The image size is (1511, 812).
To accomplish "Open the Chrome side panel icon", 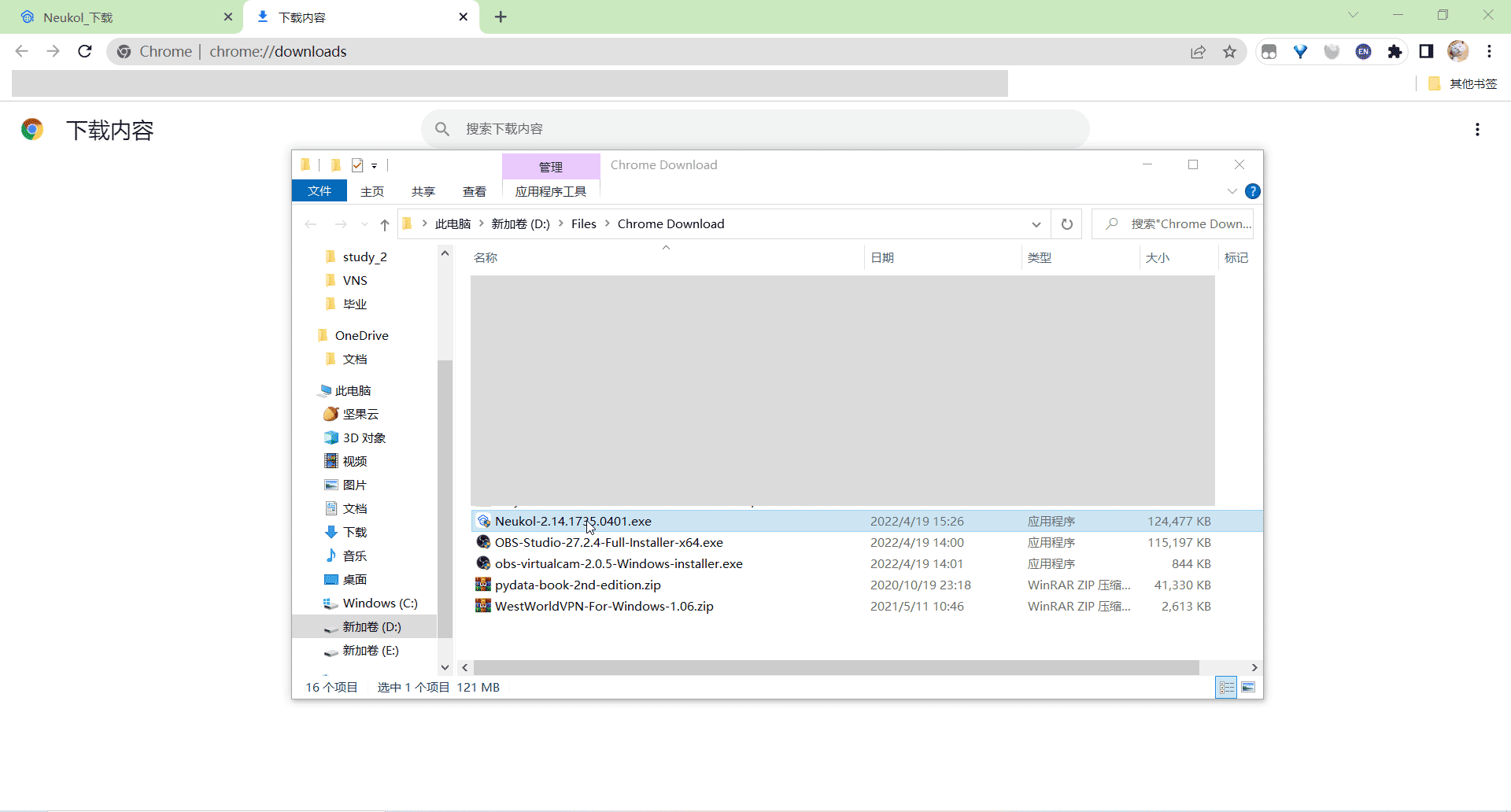I will [x=1426, y=52].
